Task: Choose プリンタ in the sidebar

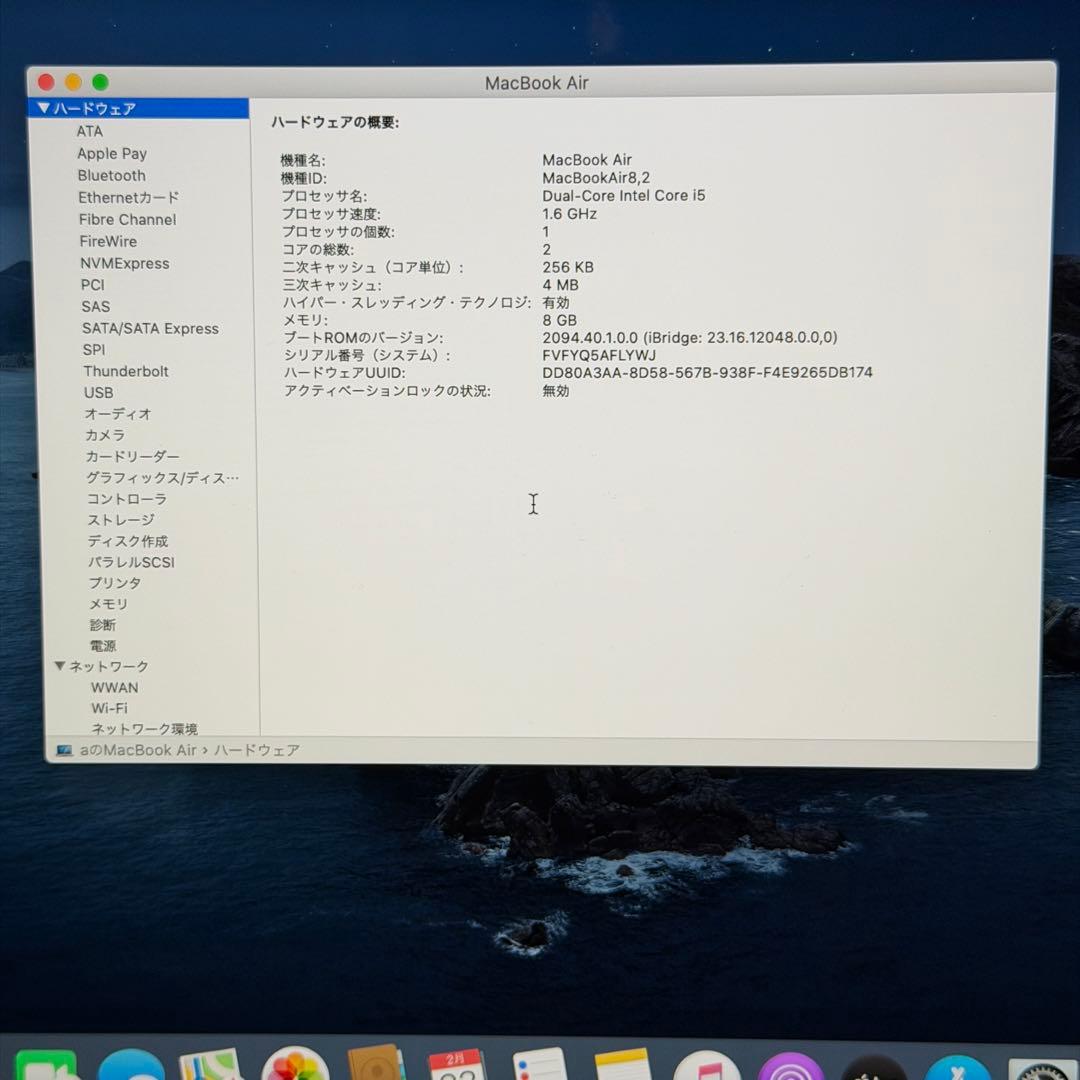Action: pyautogui.click(x=115, y=583)
